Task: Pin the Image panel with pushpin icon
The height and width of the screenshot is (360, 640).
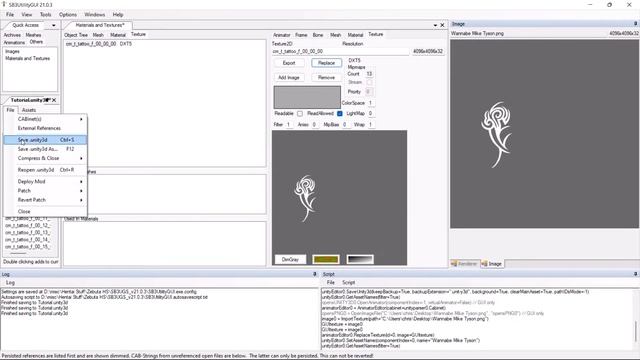Action: pyautogui.click(x=636, y=24)
